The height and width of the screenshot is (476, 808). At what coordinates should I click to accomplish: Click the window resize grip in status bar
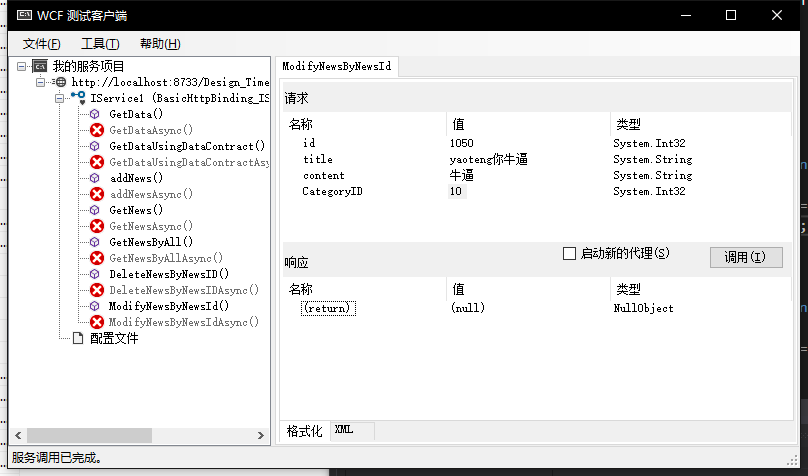click(x=793, y=461)
